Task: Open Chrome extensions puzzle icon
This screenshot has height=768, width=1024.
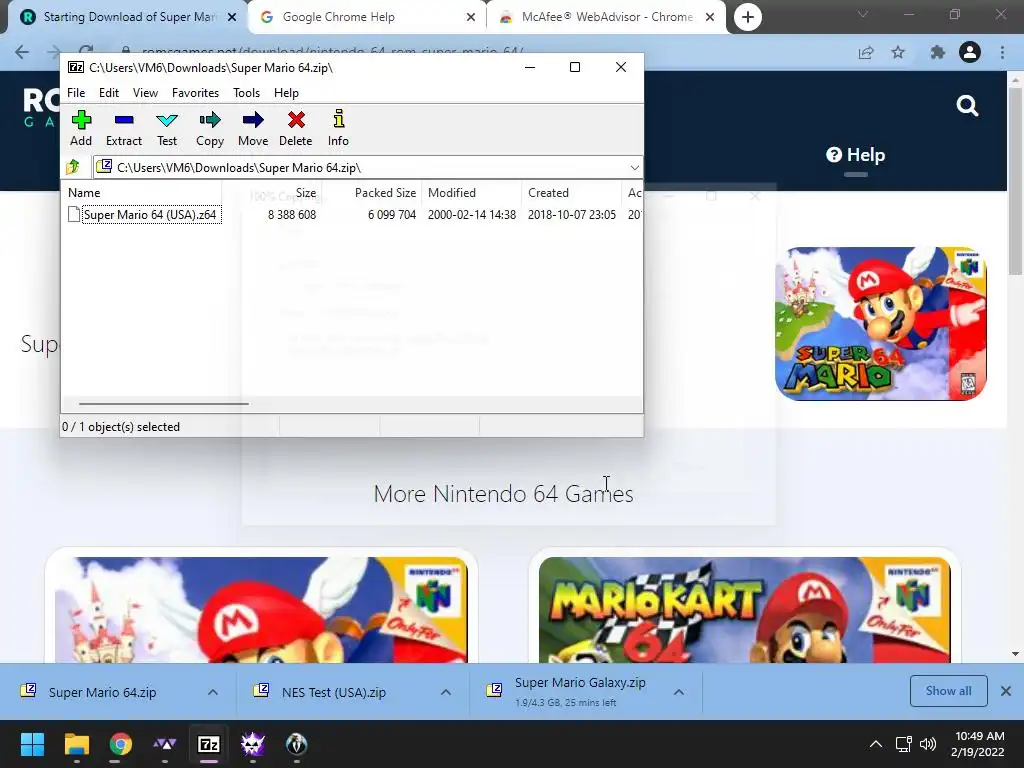Action: click(x=937, y=52)
